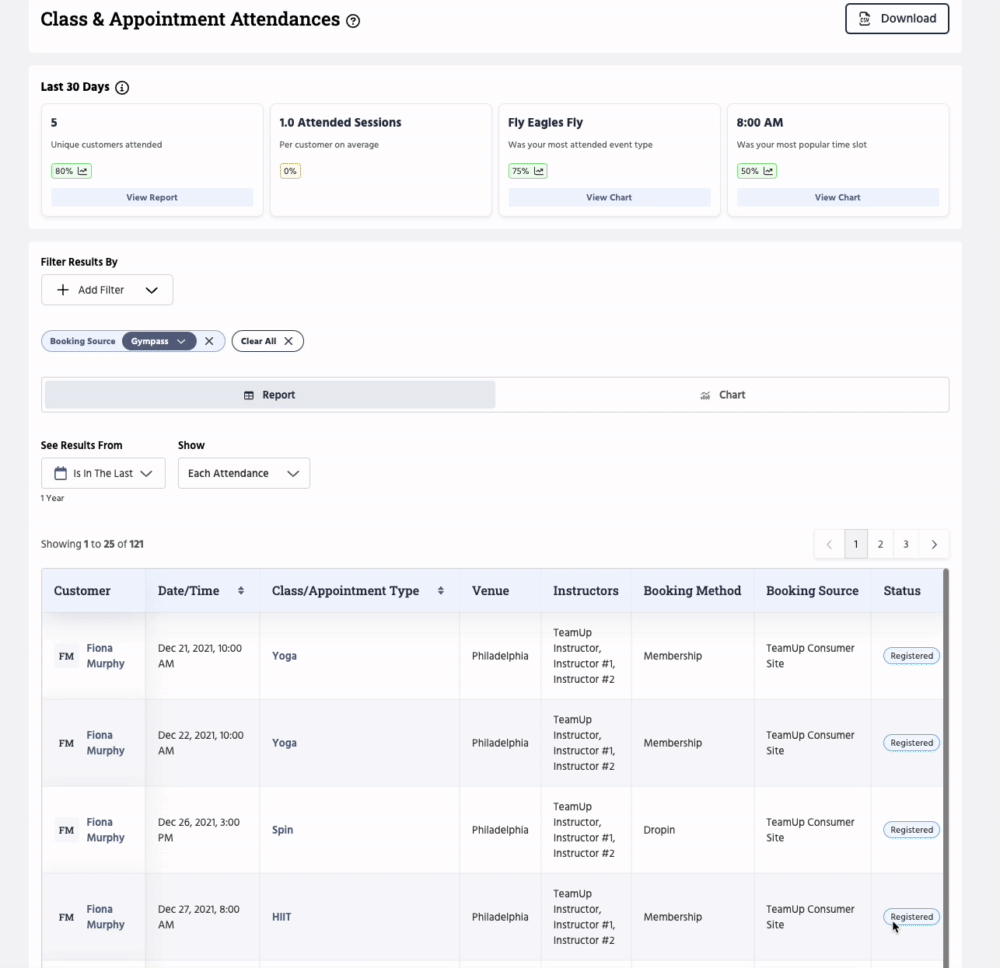
Task: Click View Report on unique customers card
Action: point(152,198)
